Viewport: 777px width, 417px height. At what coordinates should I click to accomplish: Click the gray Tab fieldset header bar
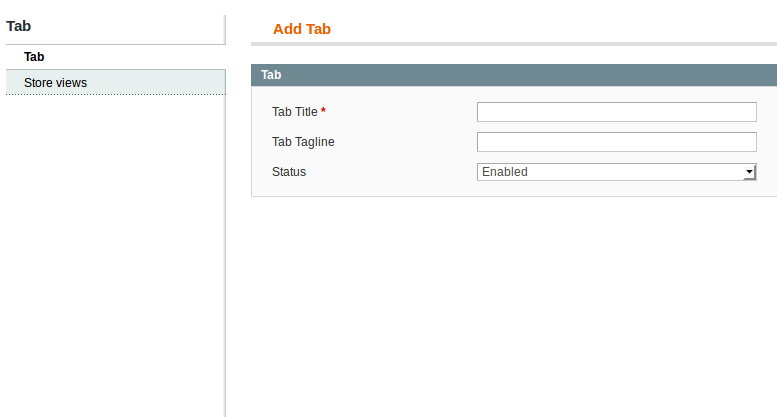pyautogui.click(x=514, y=75)
